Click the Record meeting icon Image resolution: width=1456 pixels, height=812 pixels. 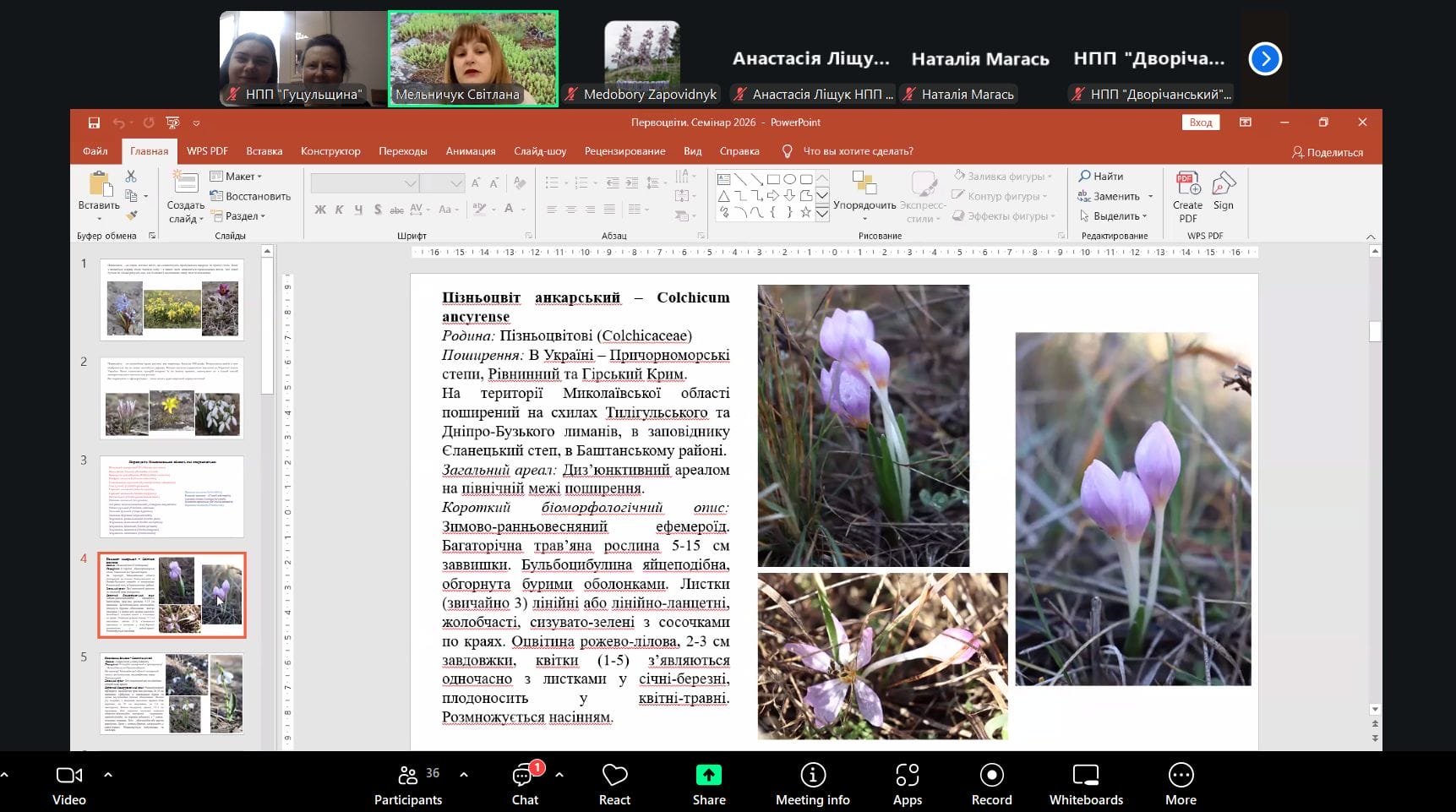tap(991, 776)
